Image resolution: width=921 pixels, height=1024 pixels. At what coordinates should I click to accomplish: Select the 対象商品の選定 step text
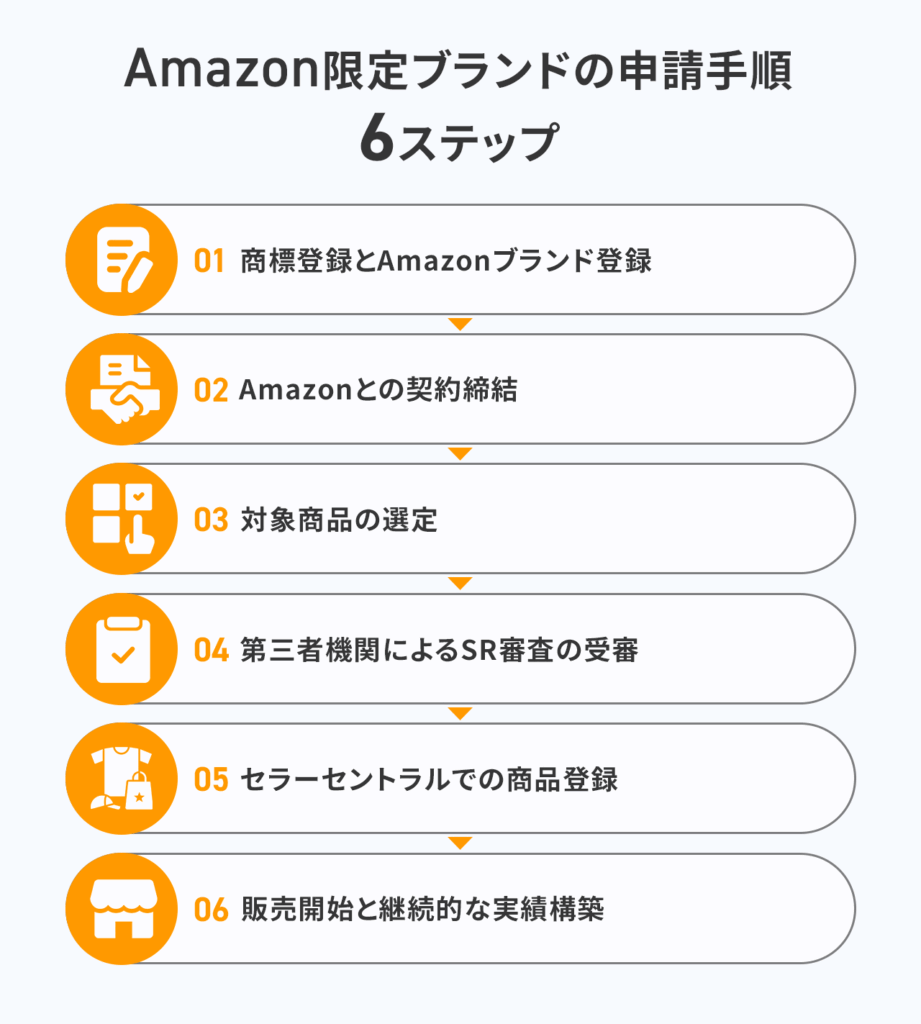coord(339,520)
